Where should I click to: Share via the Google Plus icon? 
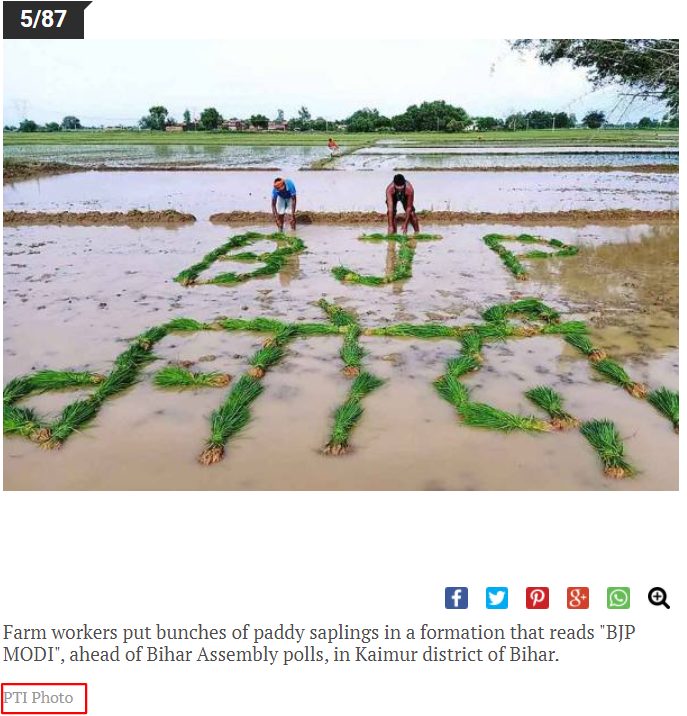pyautogui.click(x=578, y=598)
